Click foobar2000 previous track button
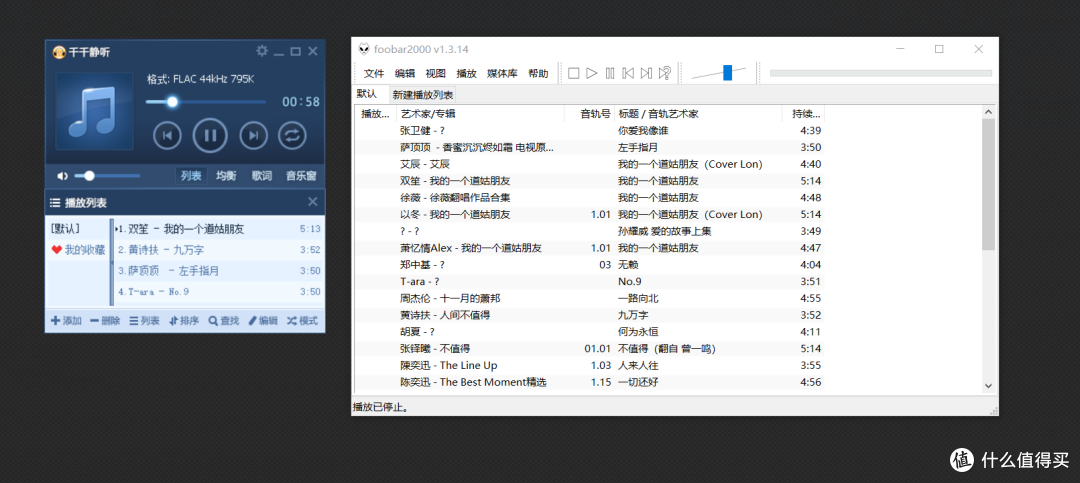The image size is (1080, 483). click(x=628, y=73)
